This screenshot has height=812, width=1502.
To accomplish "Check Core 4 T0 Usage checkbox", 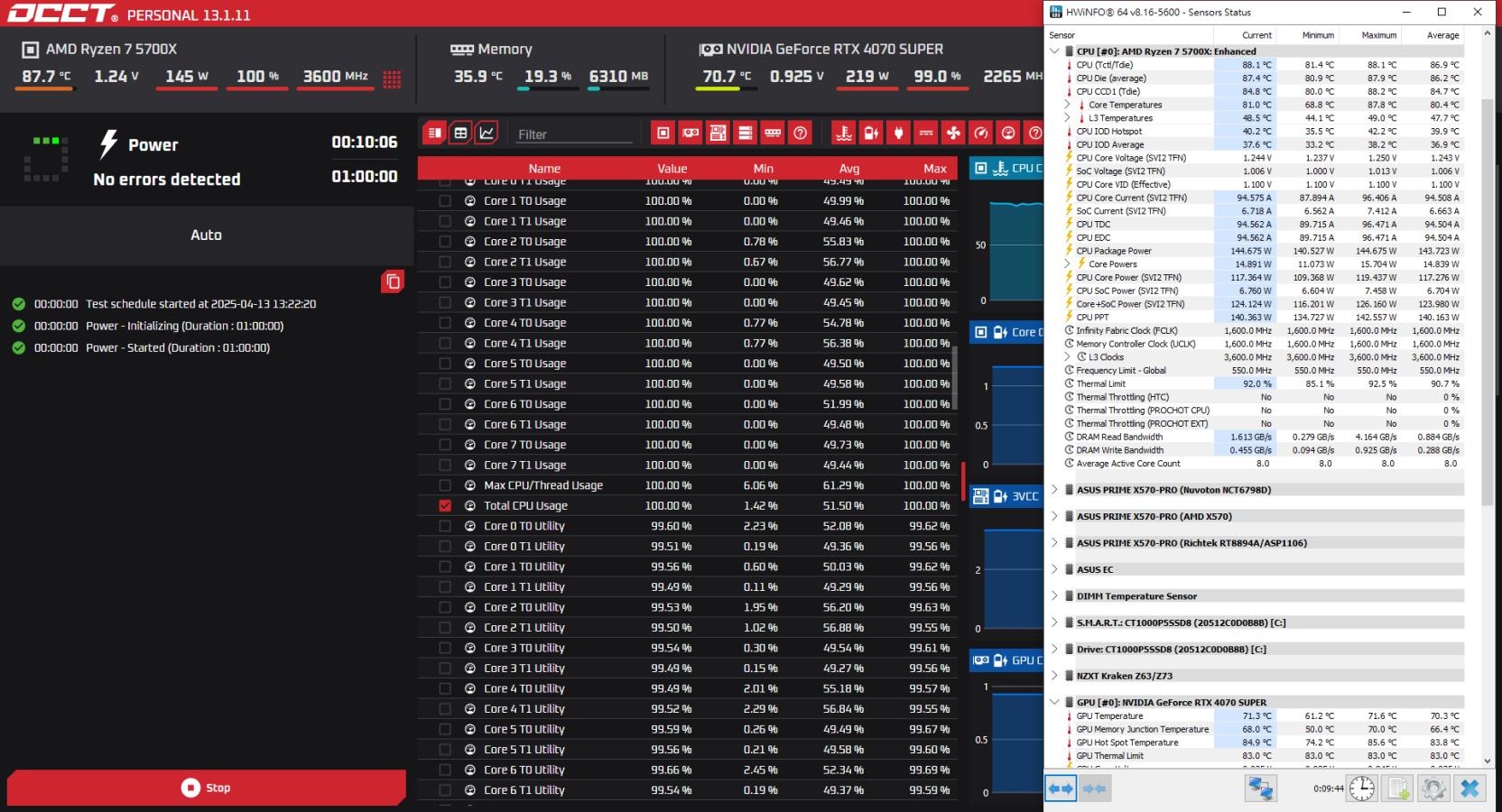I will coord(445,323).
